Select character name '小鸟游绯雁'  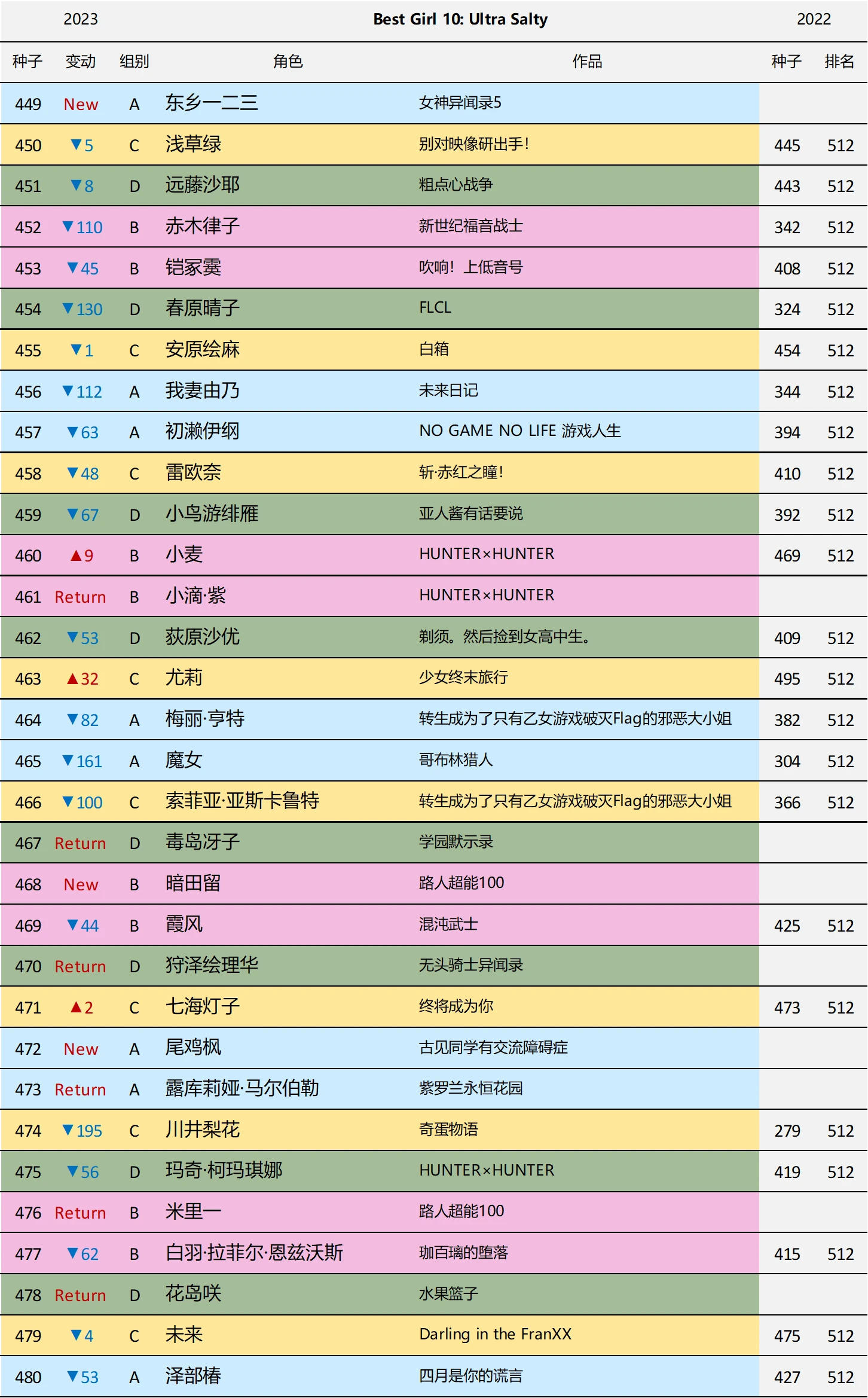click(212, 514)
